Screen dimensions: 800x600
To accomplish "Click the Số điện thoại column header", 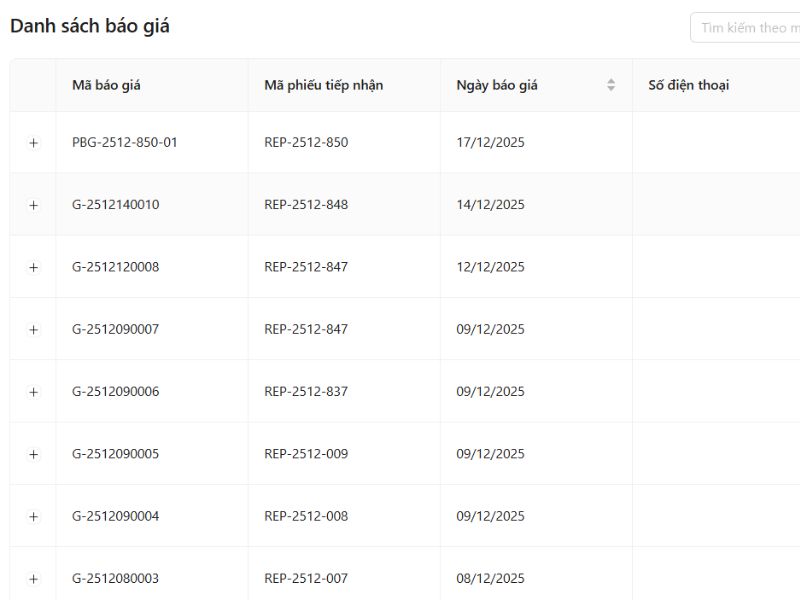I will coord(688,85).
